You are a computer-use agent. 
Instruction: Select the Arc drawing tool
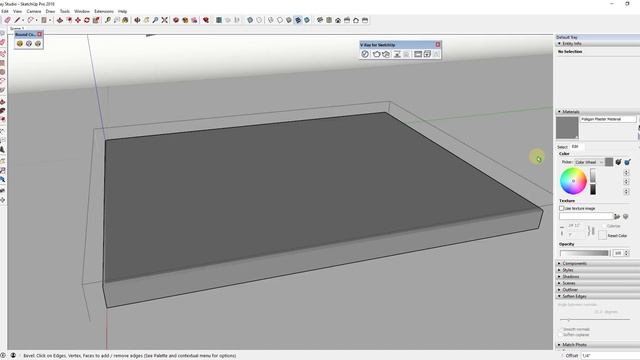[30, 20]
